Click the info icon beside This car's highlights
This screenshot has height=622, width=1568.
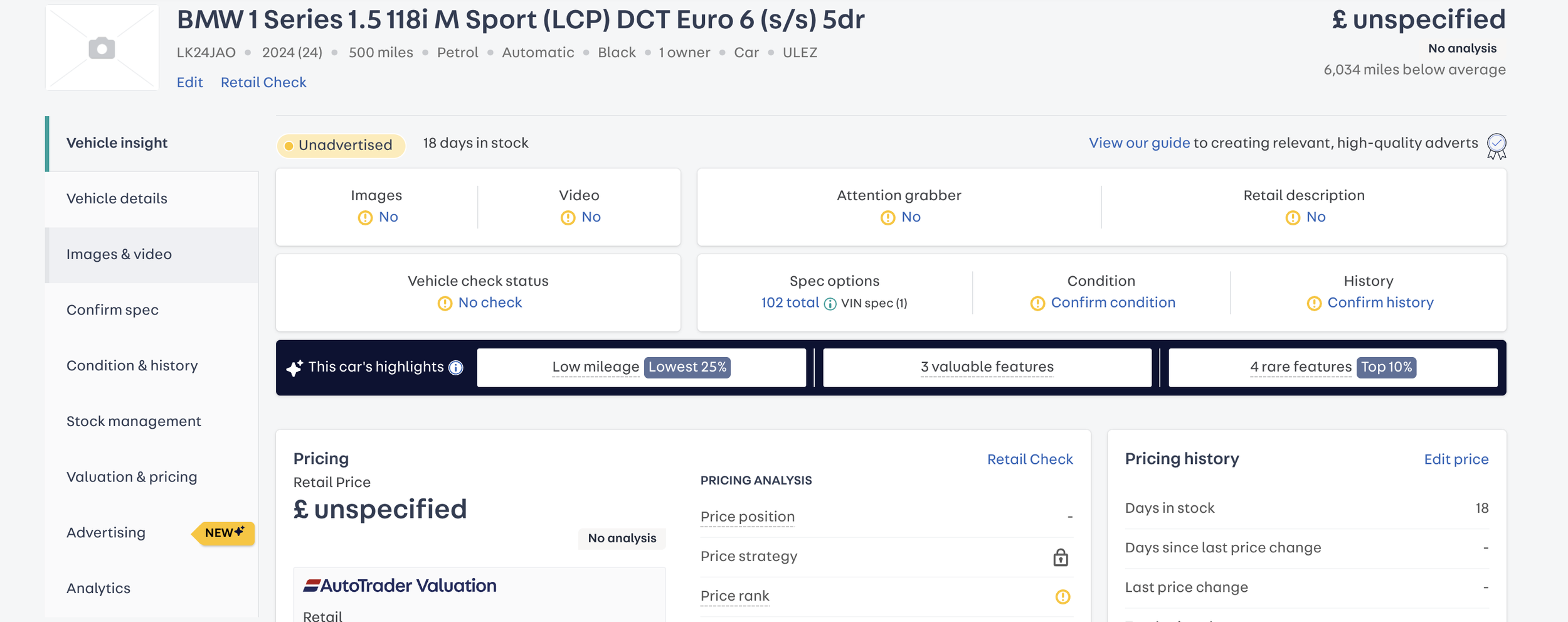(x=456, y=368)
